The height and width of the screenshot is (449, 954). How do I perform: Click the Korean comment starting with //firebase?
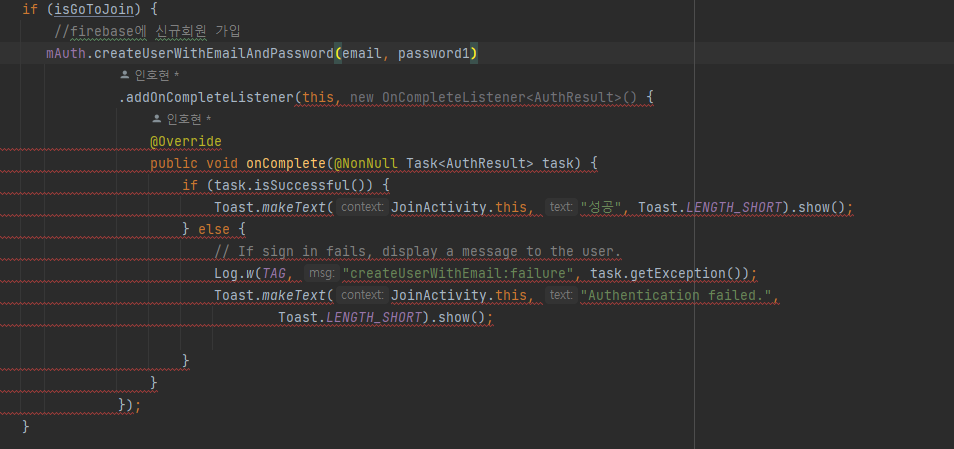[x=147, y=32]
